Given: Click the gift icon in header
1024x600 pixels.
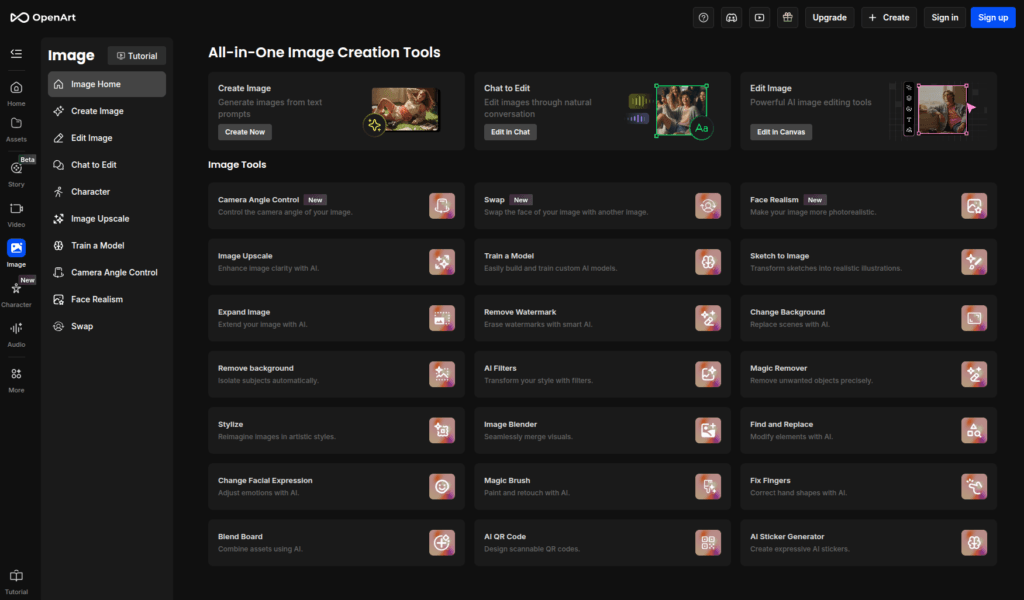Looking at the screenshot, I should (788, 18).
